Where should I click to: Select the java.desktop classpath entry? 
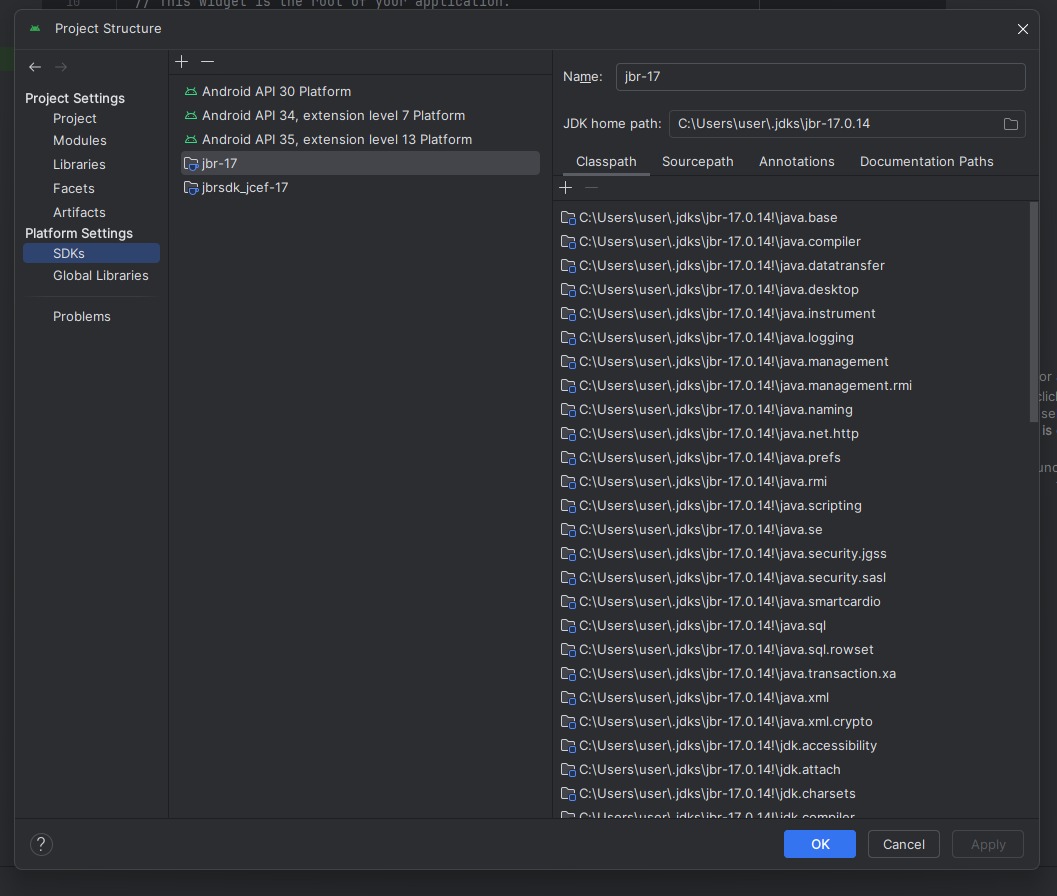[x=718, y=289]
